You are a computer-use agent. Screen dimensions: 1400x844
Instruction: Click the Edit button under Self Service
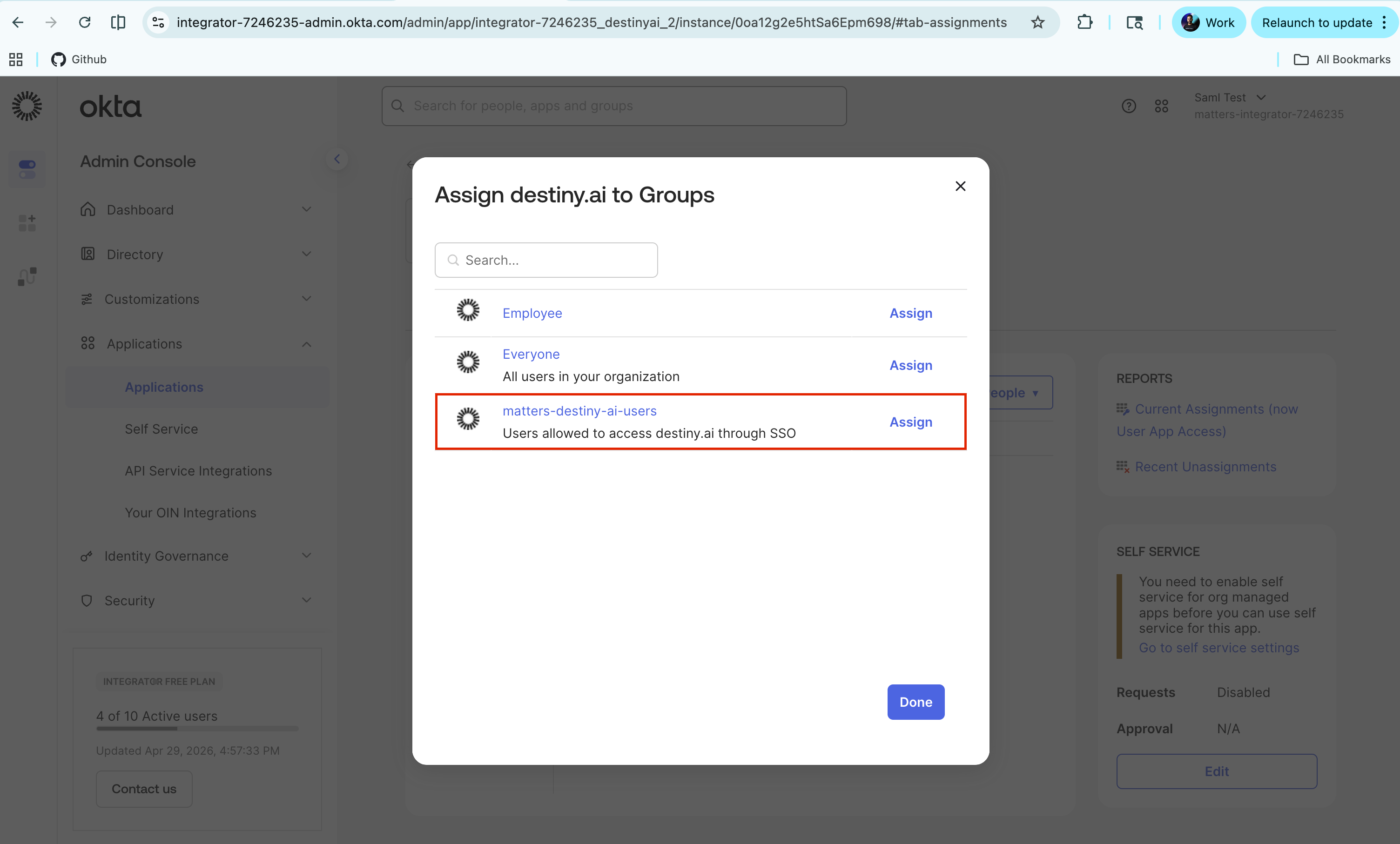coord(1217,771)
